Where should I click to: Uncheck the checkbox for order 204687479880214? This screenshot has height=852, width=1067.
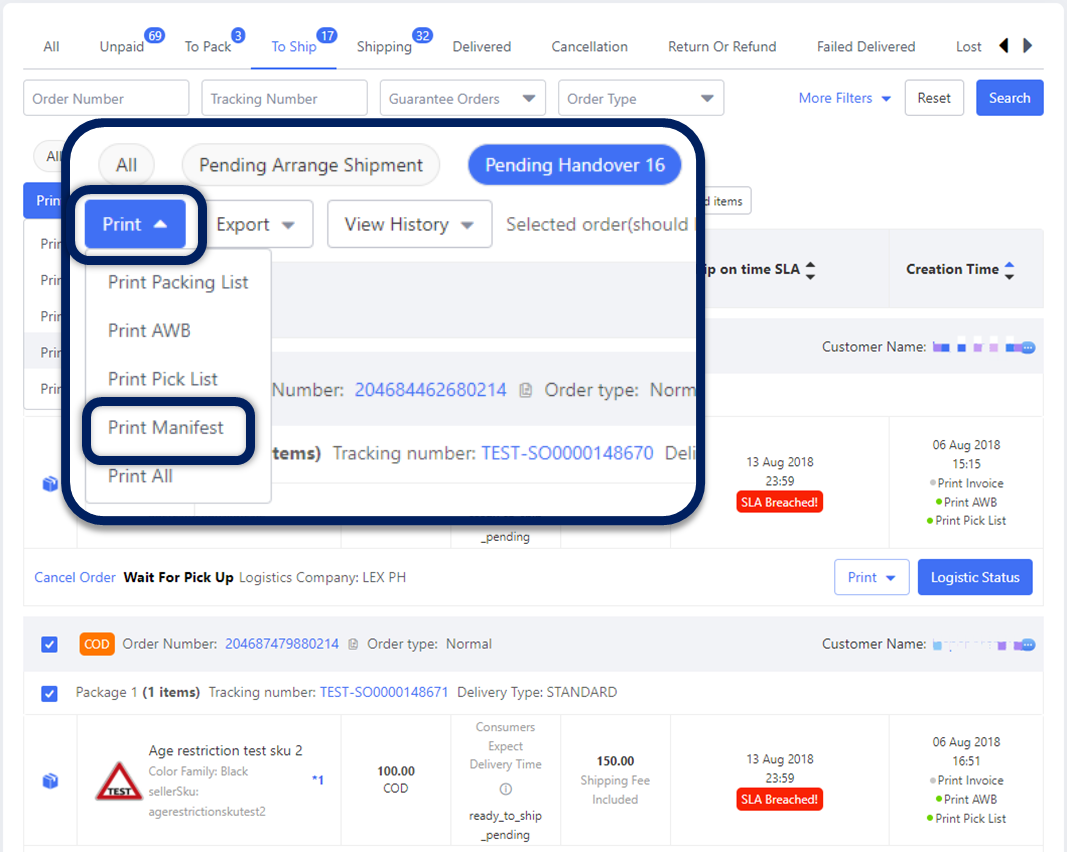49,644
